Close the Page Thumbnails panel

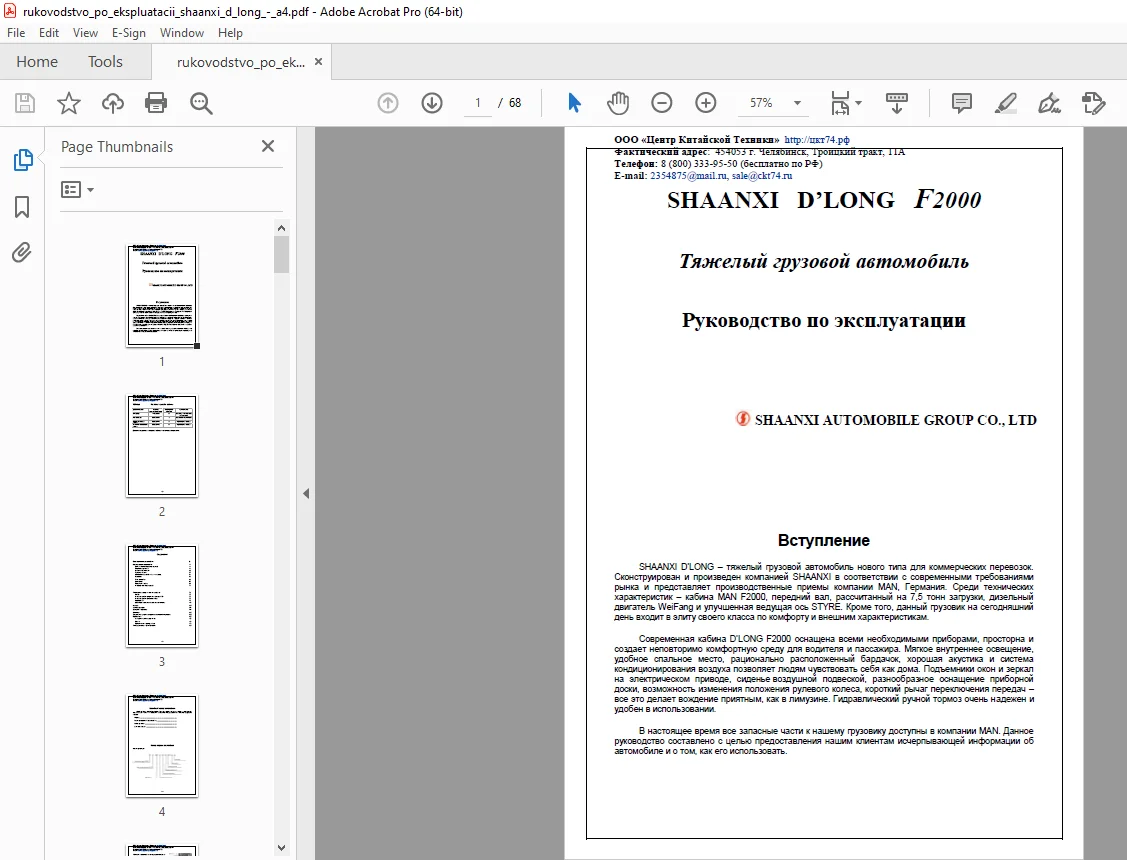(268, 147)
